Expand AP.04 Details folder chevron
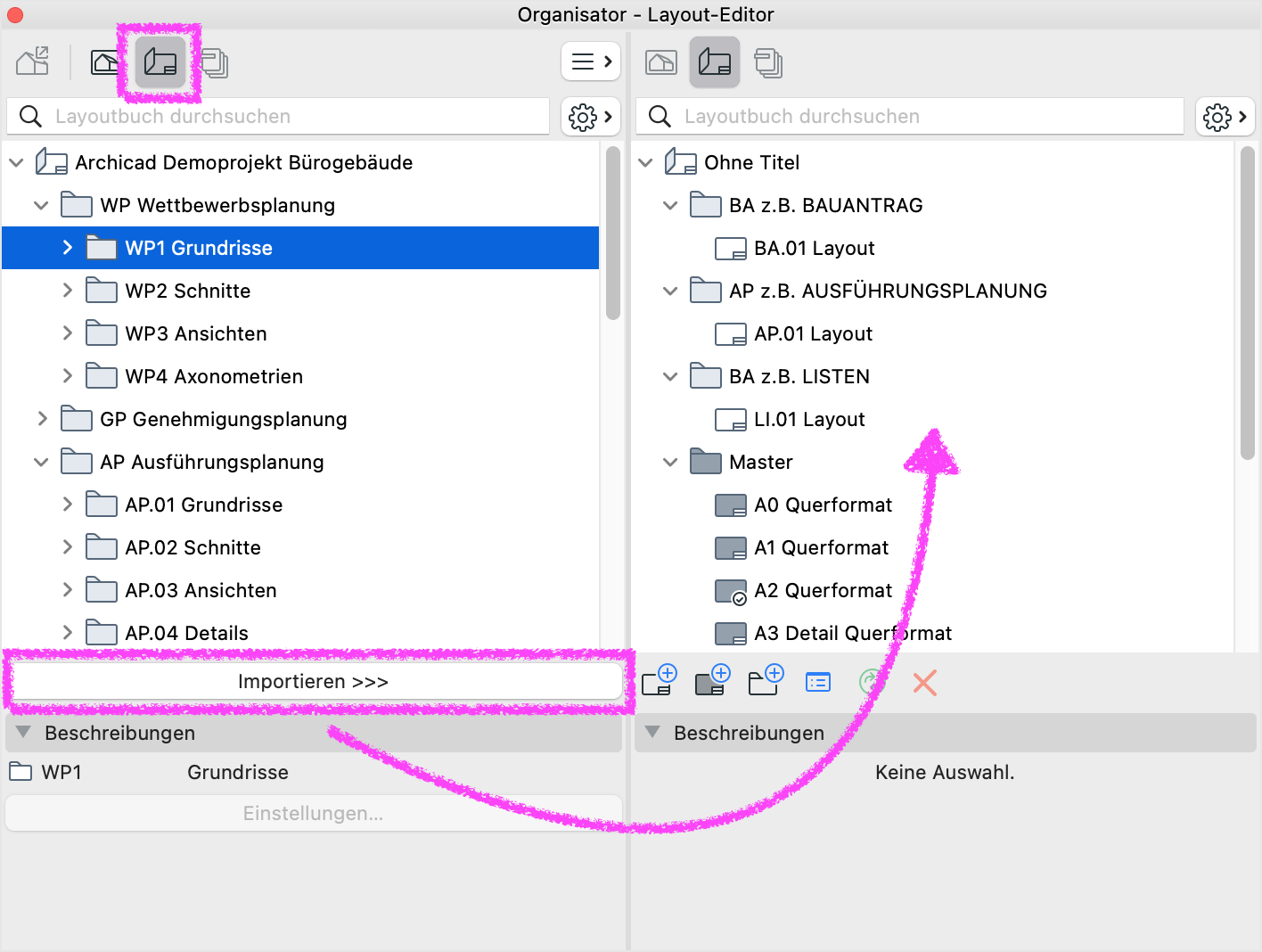This screenshot has height=952, width=1262. click(67, 633)
